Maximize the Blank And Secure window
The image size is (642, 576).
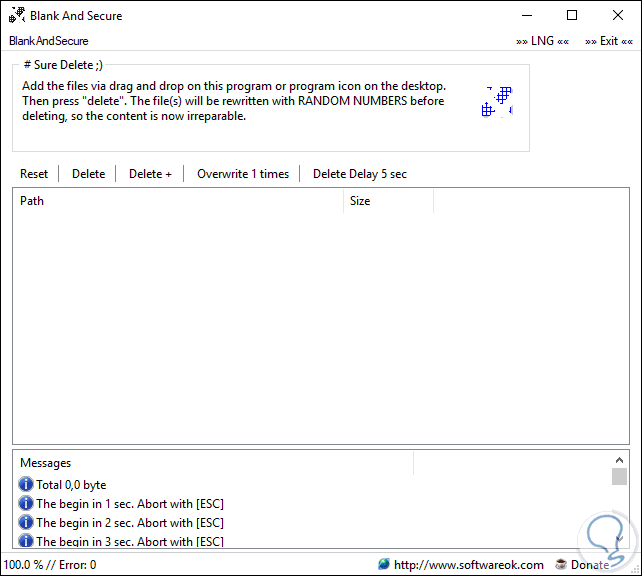tap(572, 16)
